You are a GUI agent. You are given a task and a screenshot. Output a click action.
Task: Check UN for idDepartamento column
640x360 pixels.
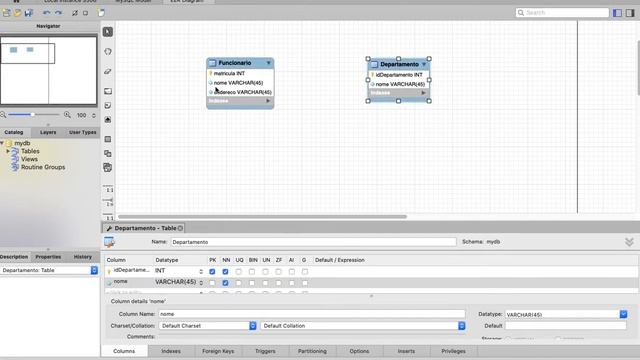(x=265, y=271)
